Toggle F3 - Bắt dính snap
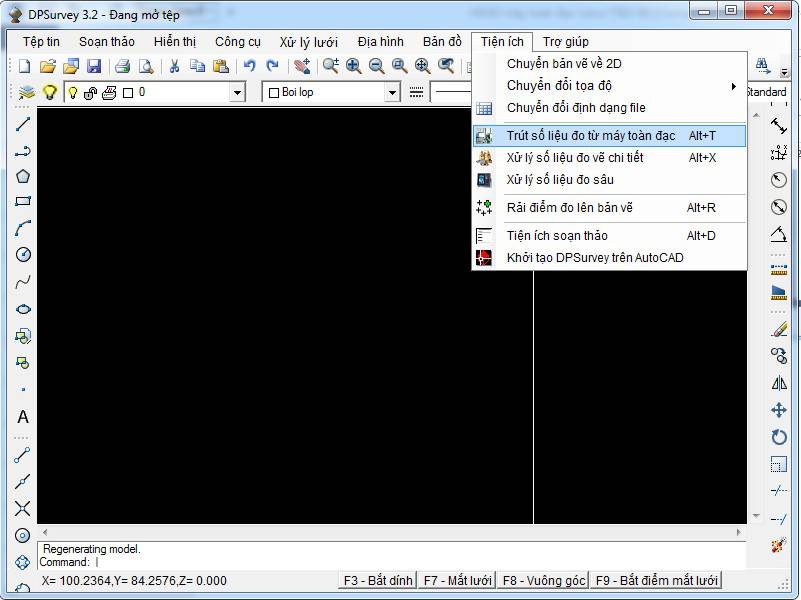The image size is (801, 600). coord(378,581)
